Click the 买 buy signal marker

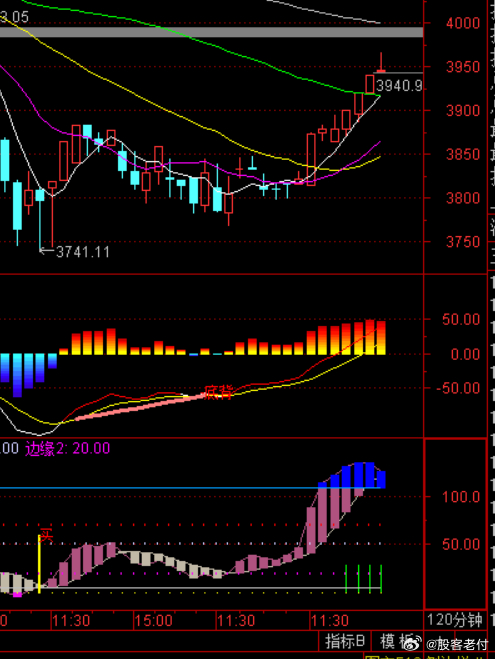tap(47, 535)
